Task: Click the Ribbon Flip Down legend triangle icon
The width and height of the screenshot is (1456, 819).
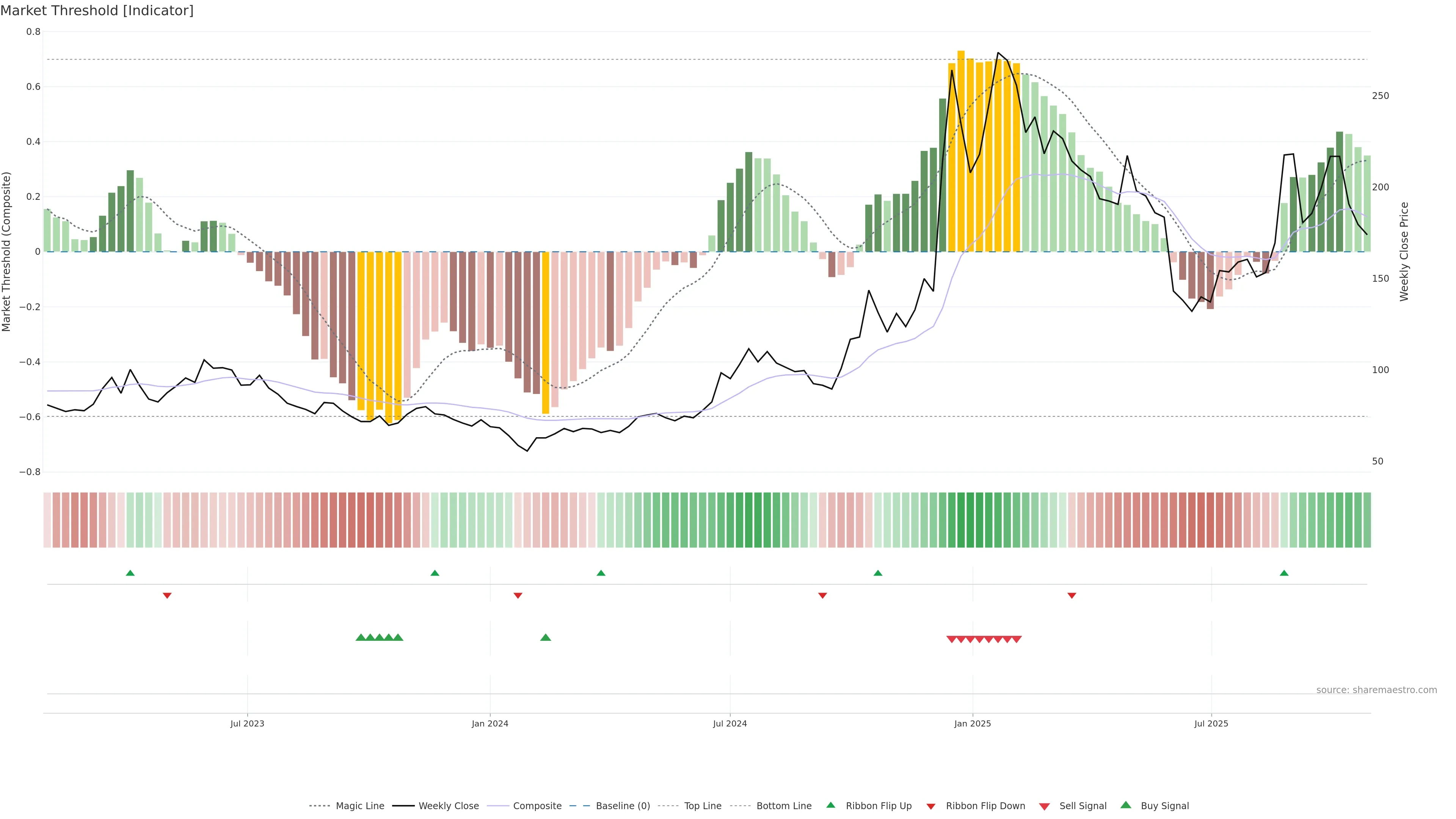Action: point(931,806)
